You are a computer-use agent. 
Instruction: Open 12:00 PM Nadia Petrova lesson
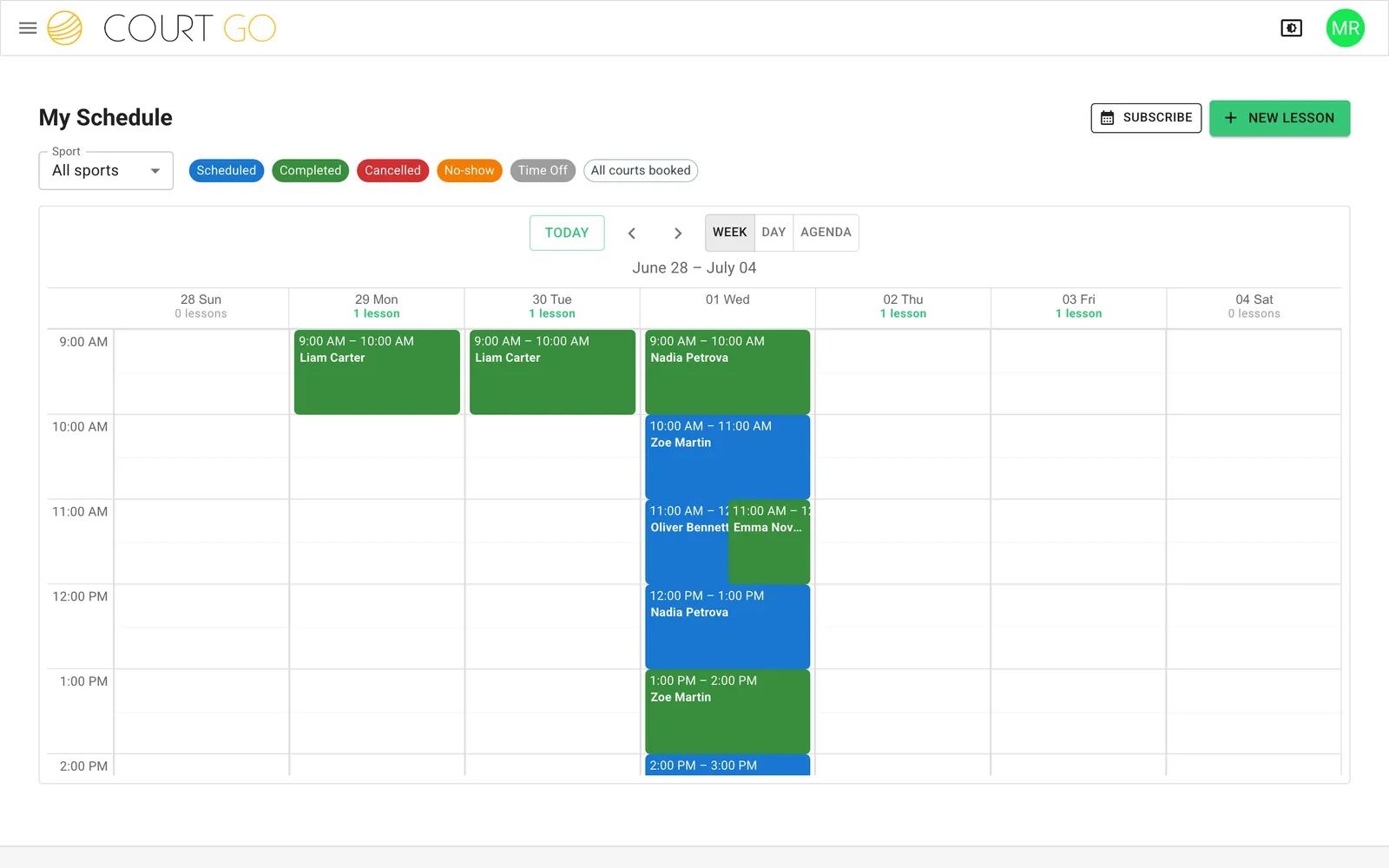coord(727,627)
